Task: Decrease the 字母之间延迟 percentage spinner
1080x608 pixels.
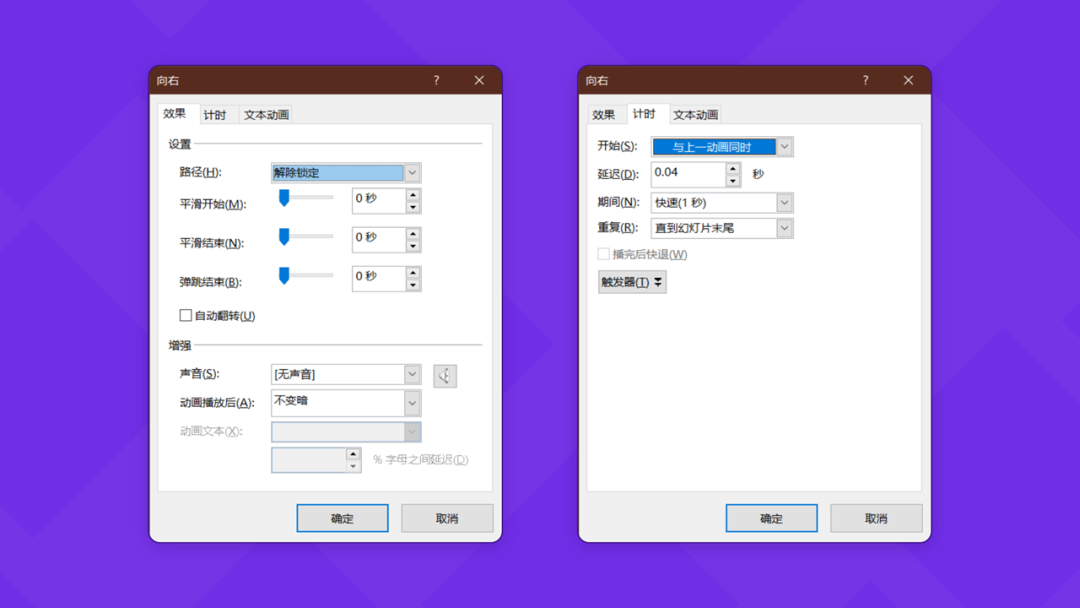Action: pos(353,466)
